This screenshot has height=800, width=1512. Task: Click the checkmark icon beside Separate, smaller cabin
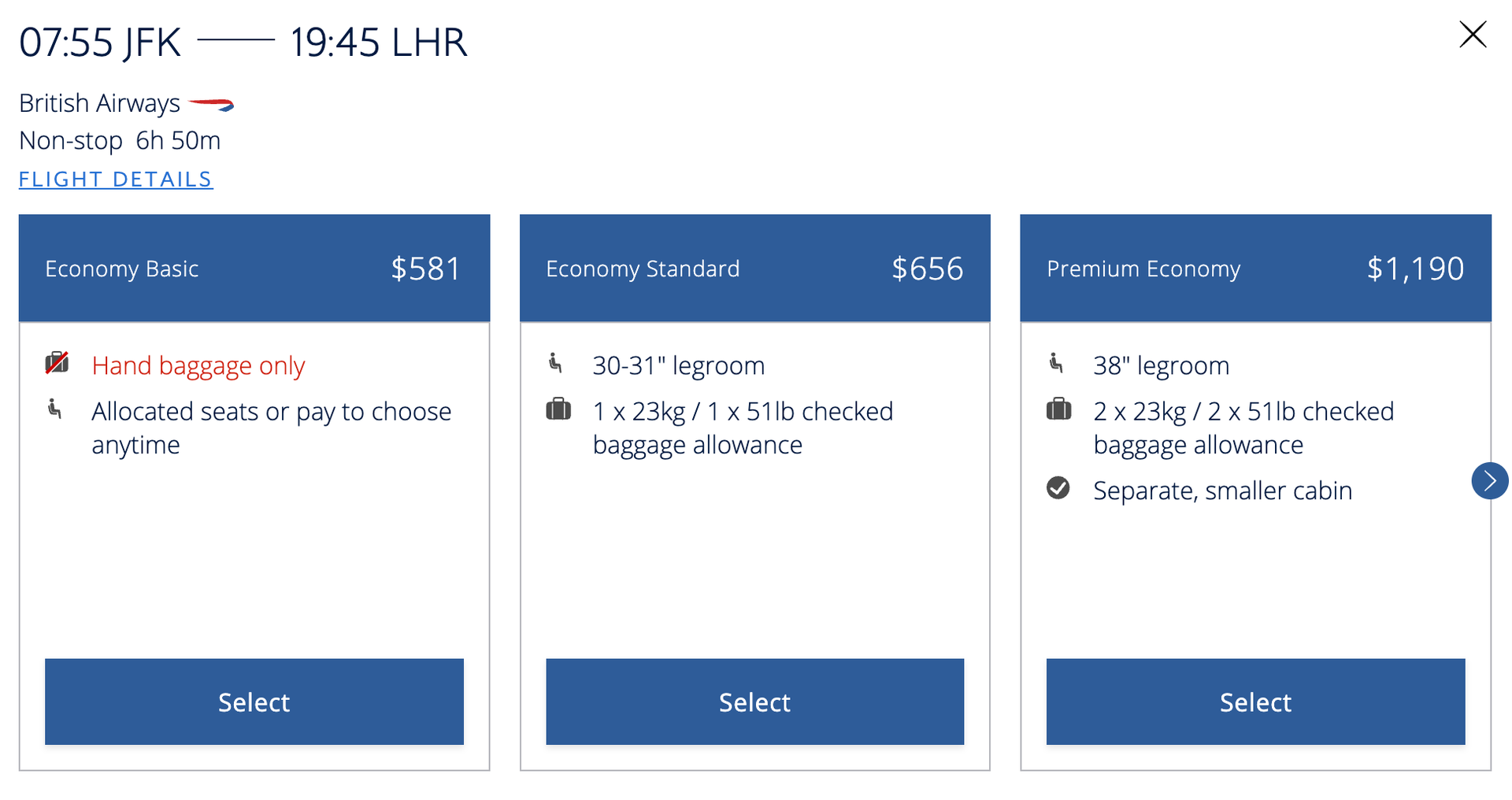point(1058,488)
